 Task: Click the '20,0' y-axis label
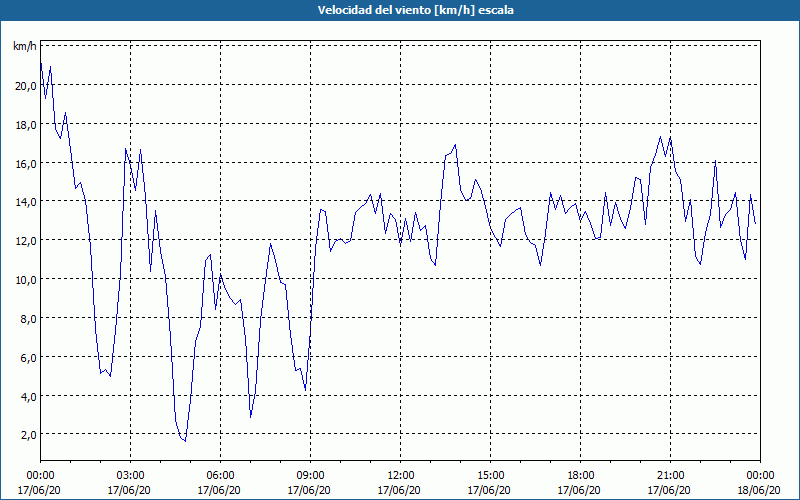click(x=26, y=86)
